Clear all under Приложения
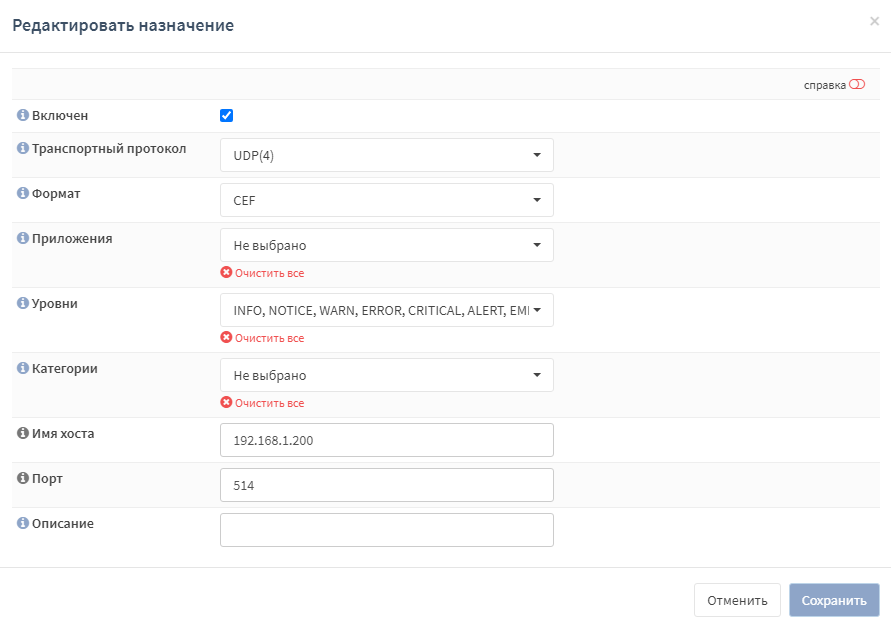This screenshot has width=891, height=629. [263, 273]
